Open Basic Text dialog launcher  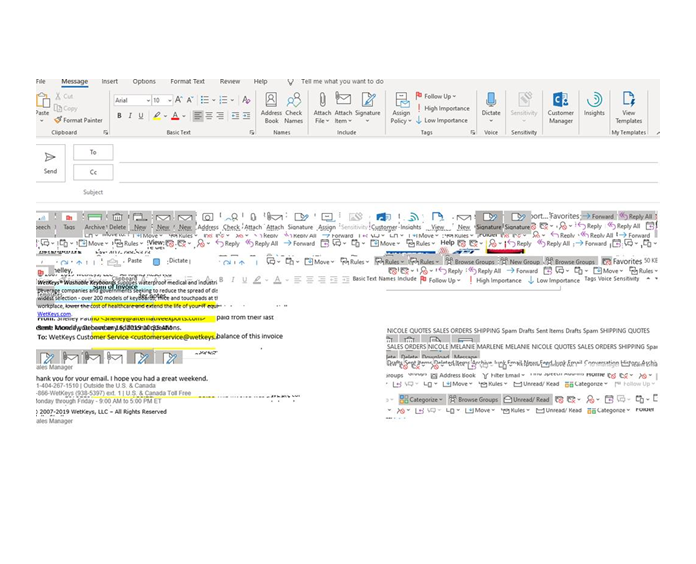coord(252,133)
